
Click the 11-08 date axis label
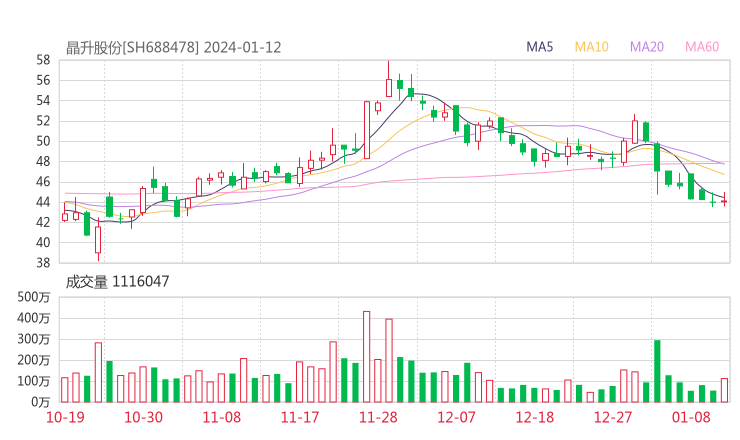point(221,417)
